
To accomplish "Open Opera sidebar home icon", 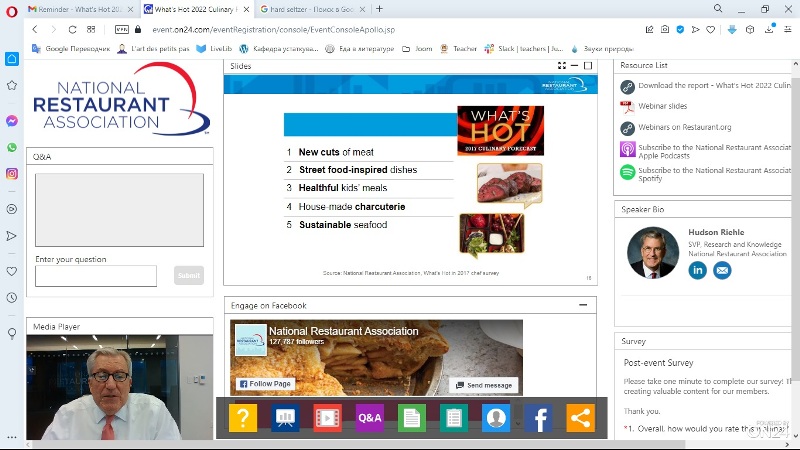I will click(12, 59).
